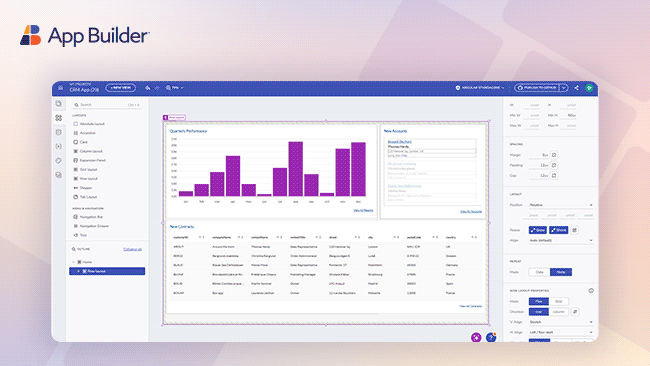
Task: Open the Angular Standalone framework dropdown
Action: coord(480,88)
